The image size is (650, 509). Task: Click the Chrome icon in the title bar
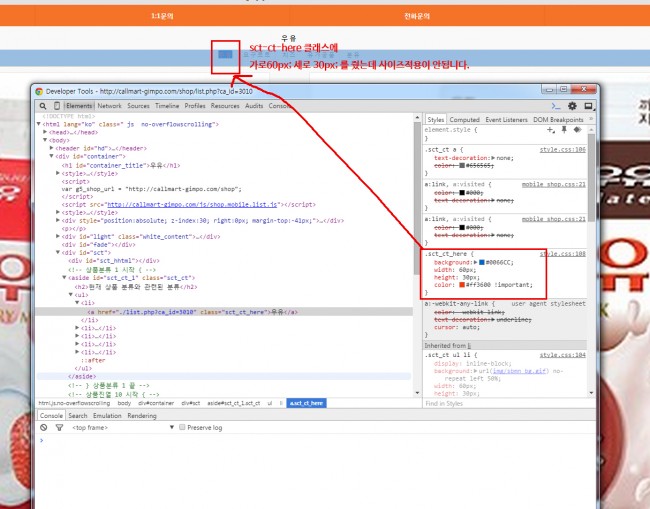39,91
